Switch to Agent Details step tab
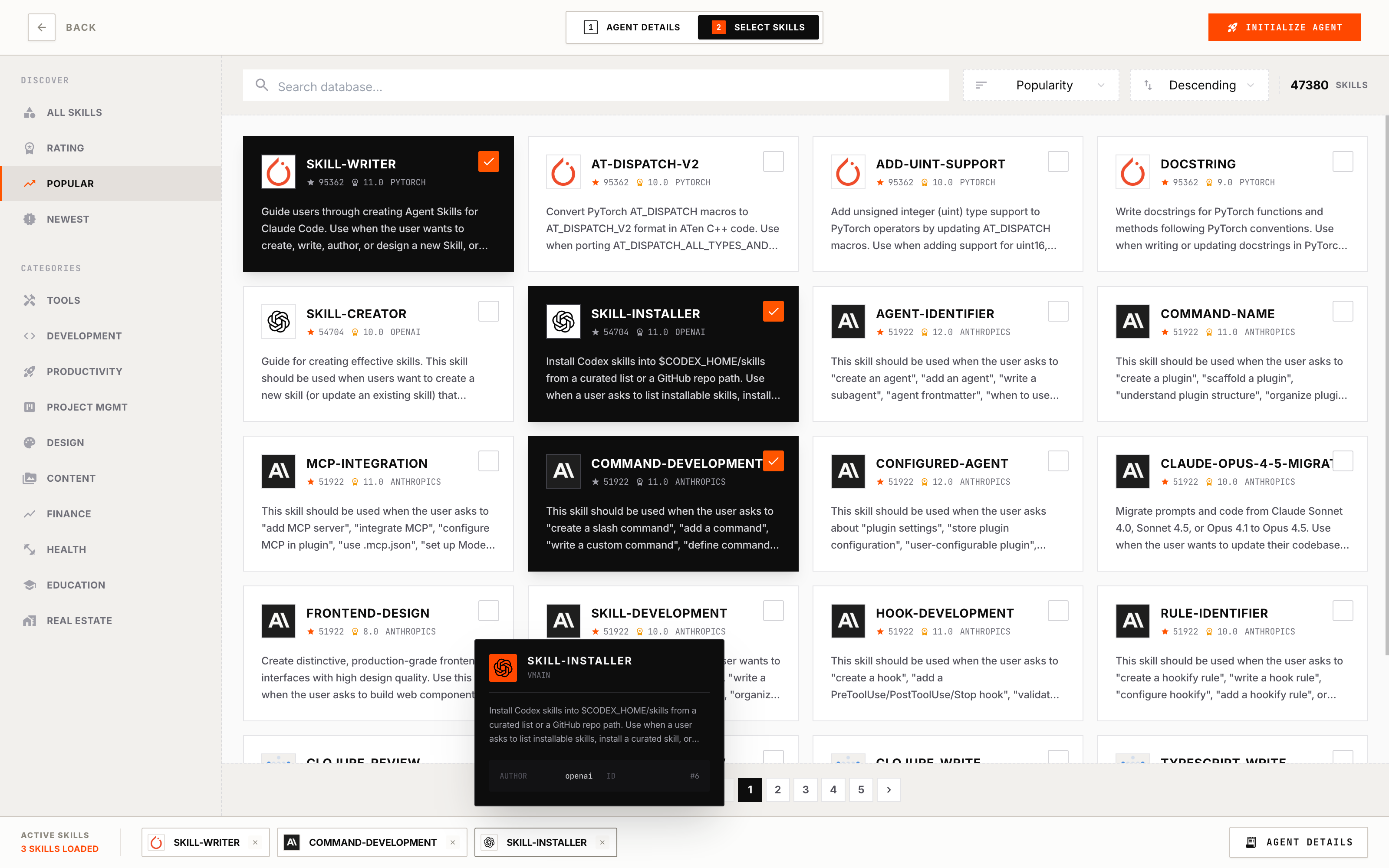 pos(632,27)
